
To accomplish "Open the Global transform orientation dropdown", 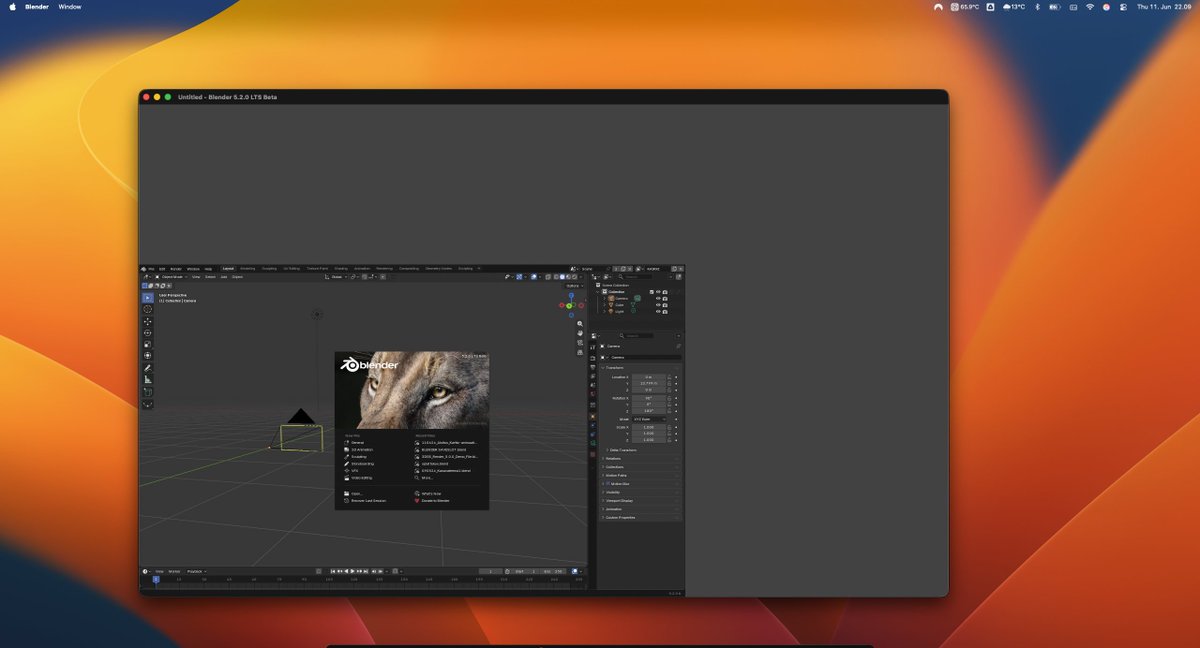I will point(336,277).
